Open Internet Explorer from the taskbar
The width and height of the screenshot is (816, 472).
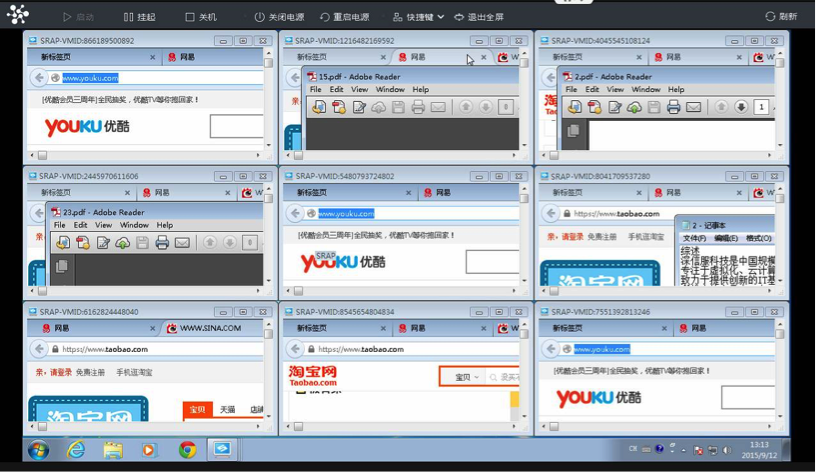(76, 450)
